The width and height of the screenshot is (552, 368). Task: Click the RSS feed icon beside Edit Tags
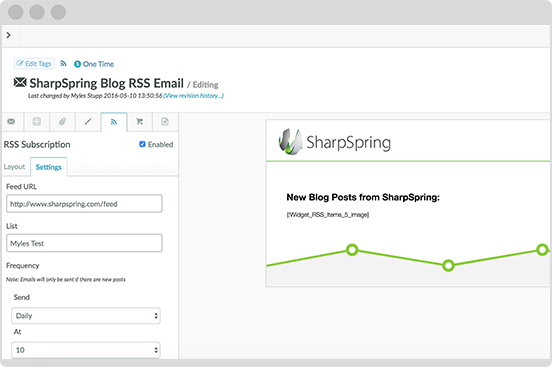pos(63,63)
